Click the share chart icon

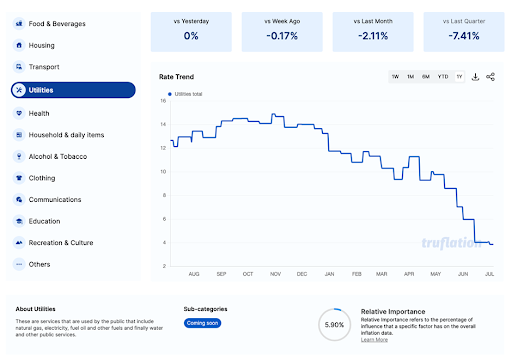coord(490,77)
